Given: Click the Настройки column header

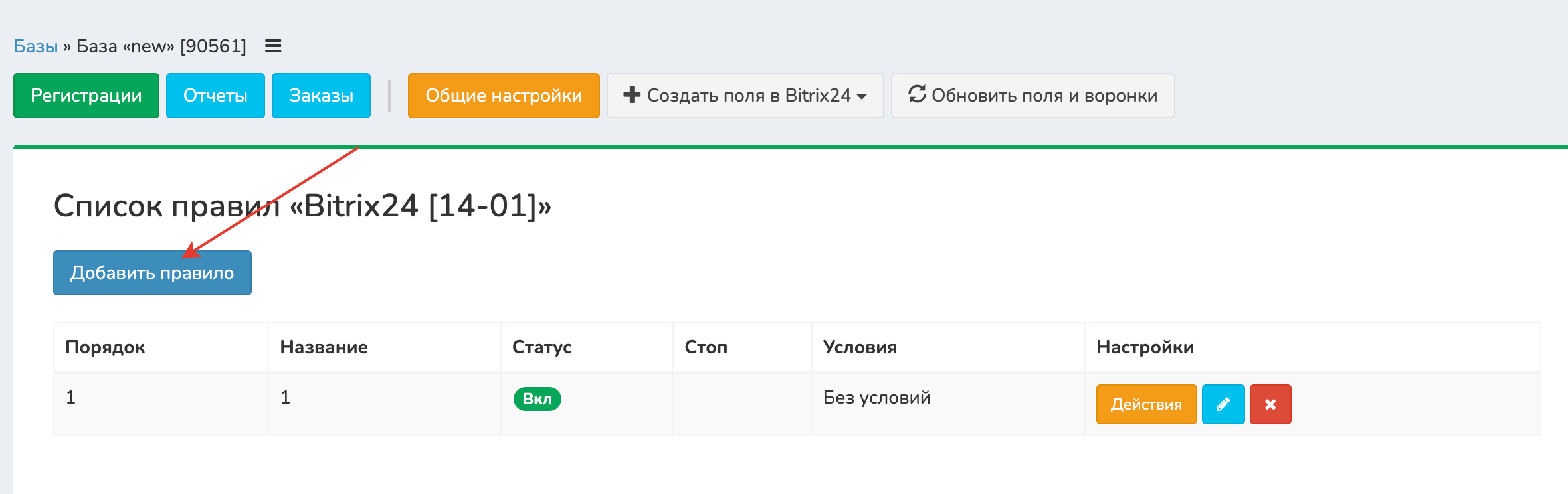Looking at the screenshot, I should pyautogui.click(x=1145, y=347).
